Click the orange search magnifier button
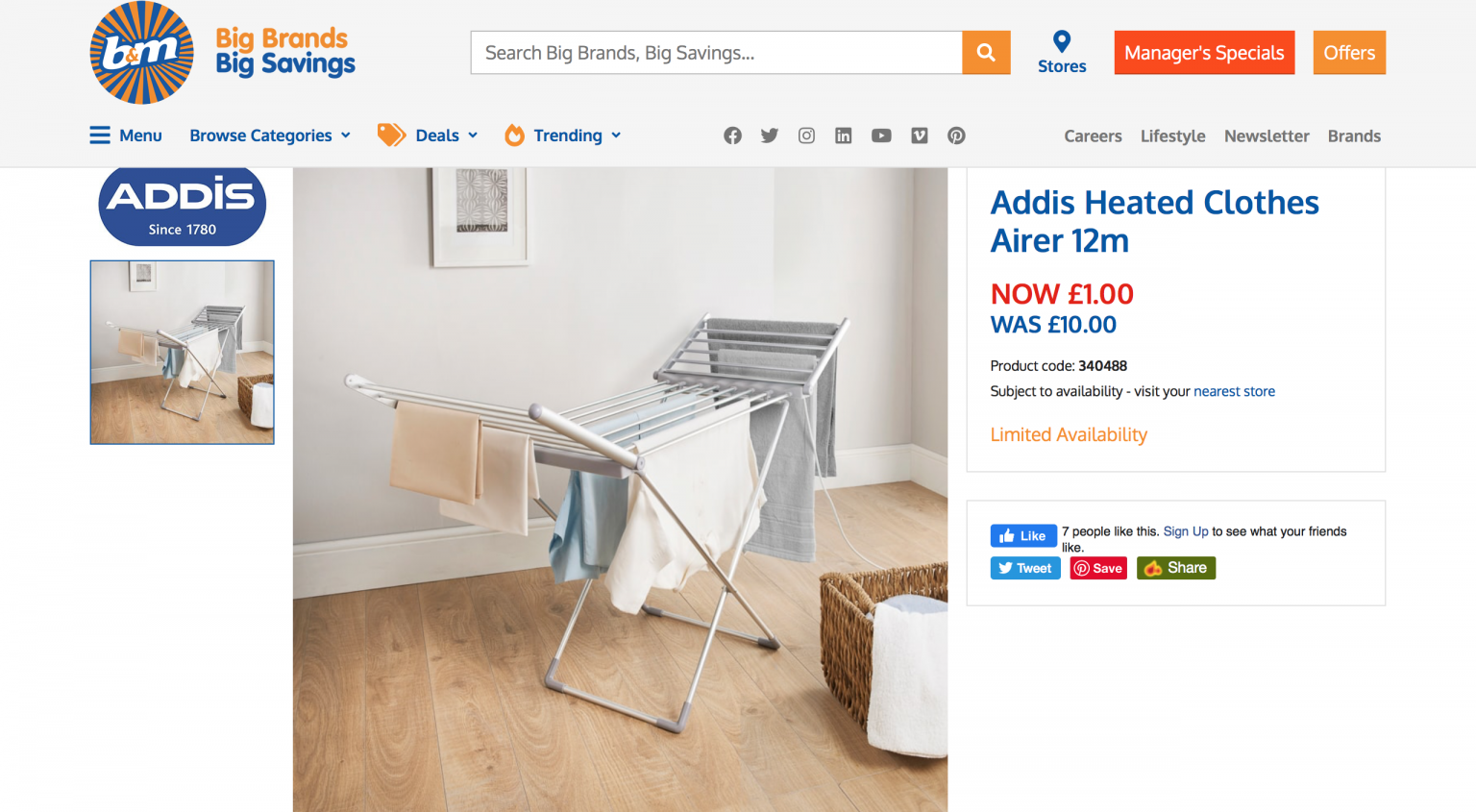This screenshot has height=812, width=1476. tap(986, 53)
